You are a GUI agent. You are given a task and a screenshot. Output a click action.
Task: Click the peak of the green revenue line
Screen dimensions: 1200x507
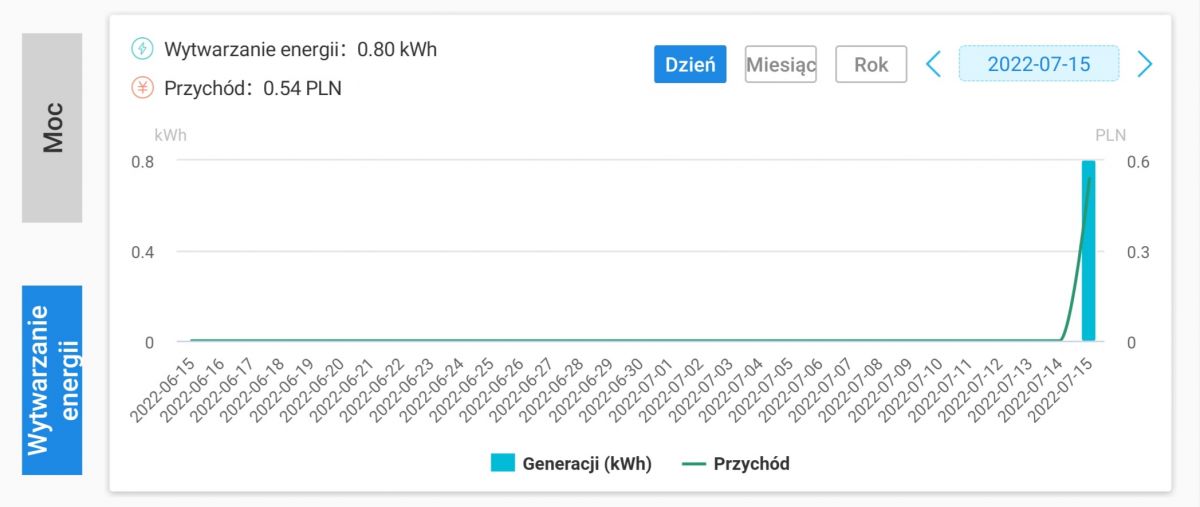(1089, 178)
